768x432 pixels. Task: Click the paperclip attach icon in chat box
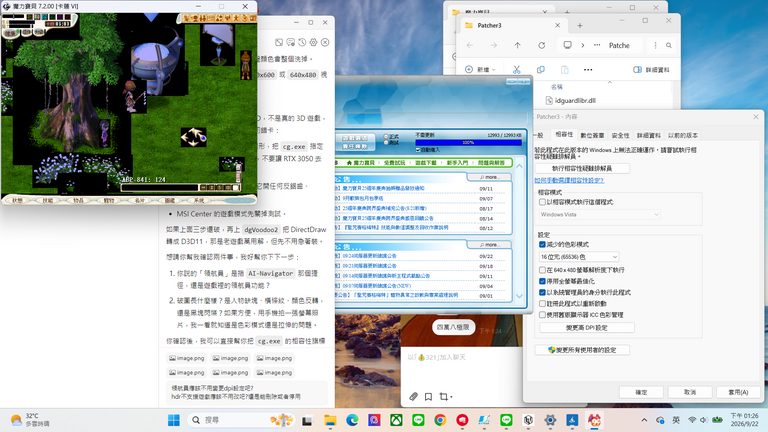(x=413, y=396)
